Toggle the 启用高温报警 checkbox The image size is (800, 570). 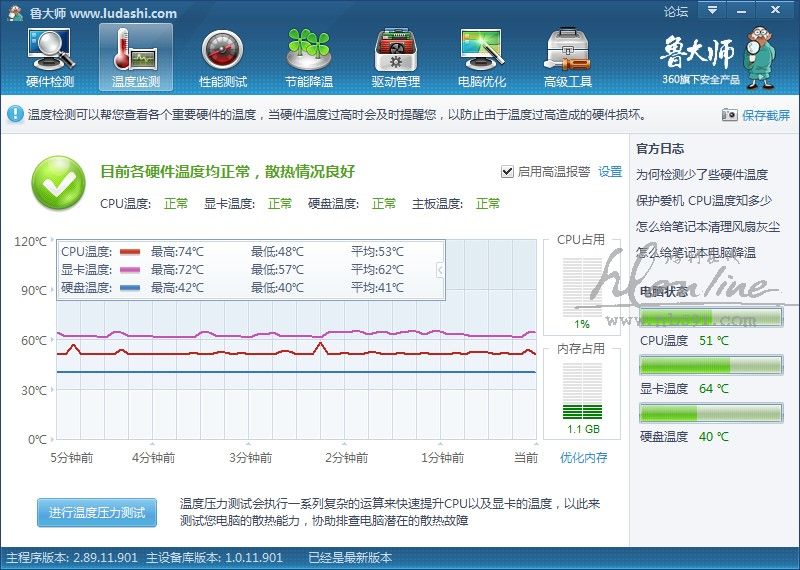(508, 171)
